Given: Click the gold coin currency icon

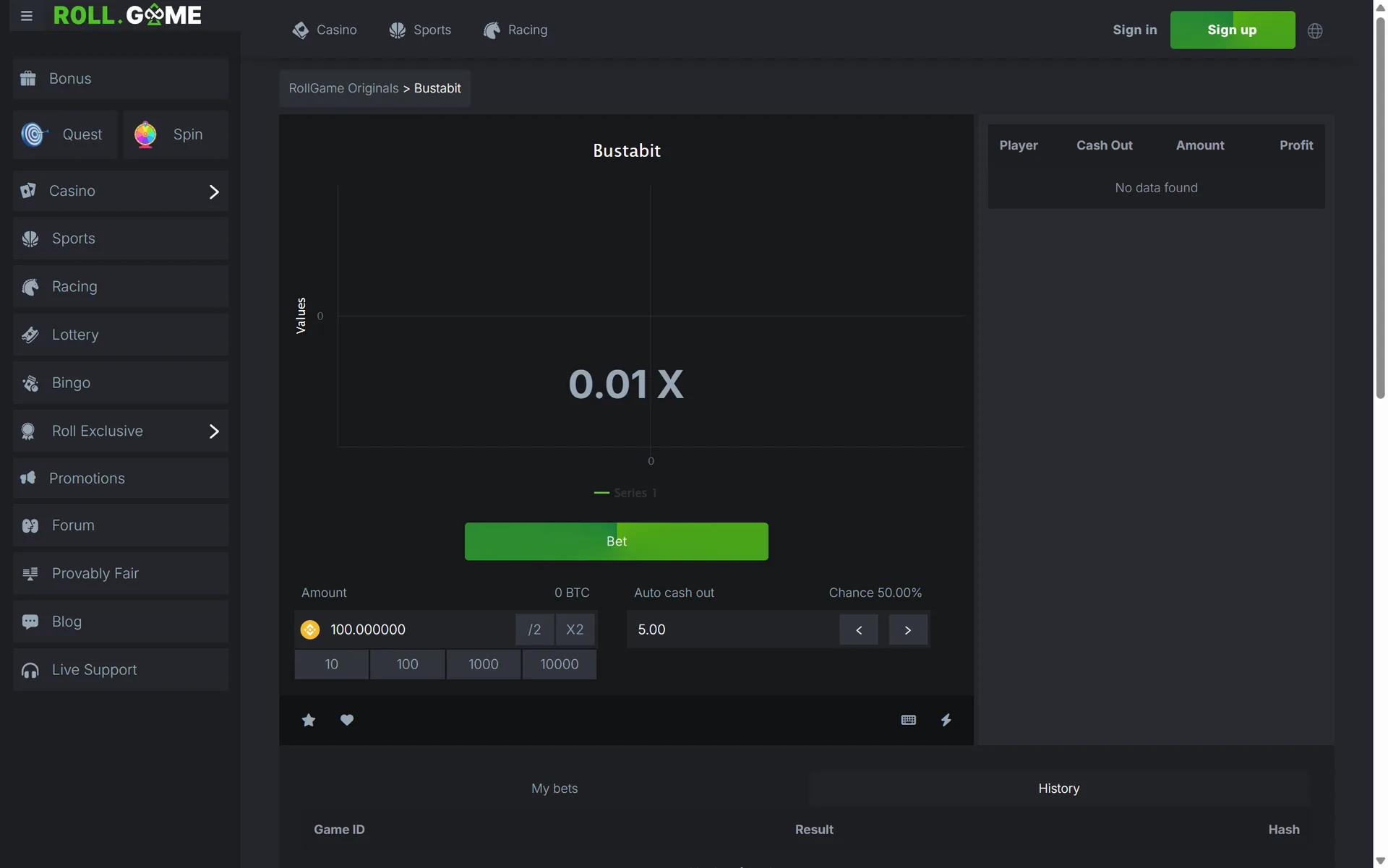Looking at the screenshot, I should [310, 629].
